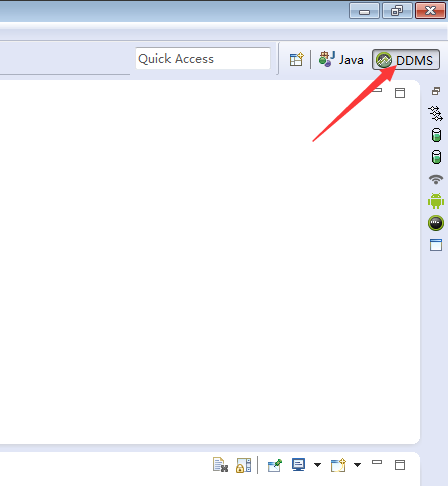Focus the Quick Access search field
The width and height of the screenshot is (448, 486).
[x=203, y=59]
